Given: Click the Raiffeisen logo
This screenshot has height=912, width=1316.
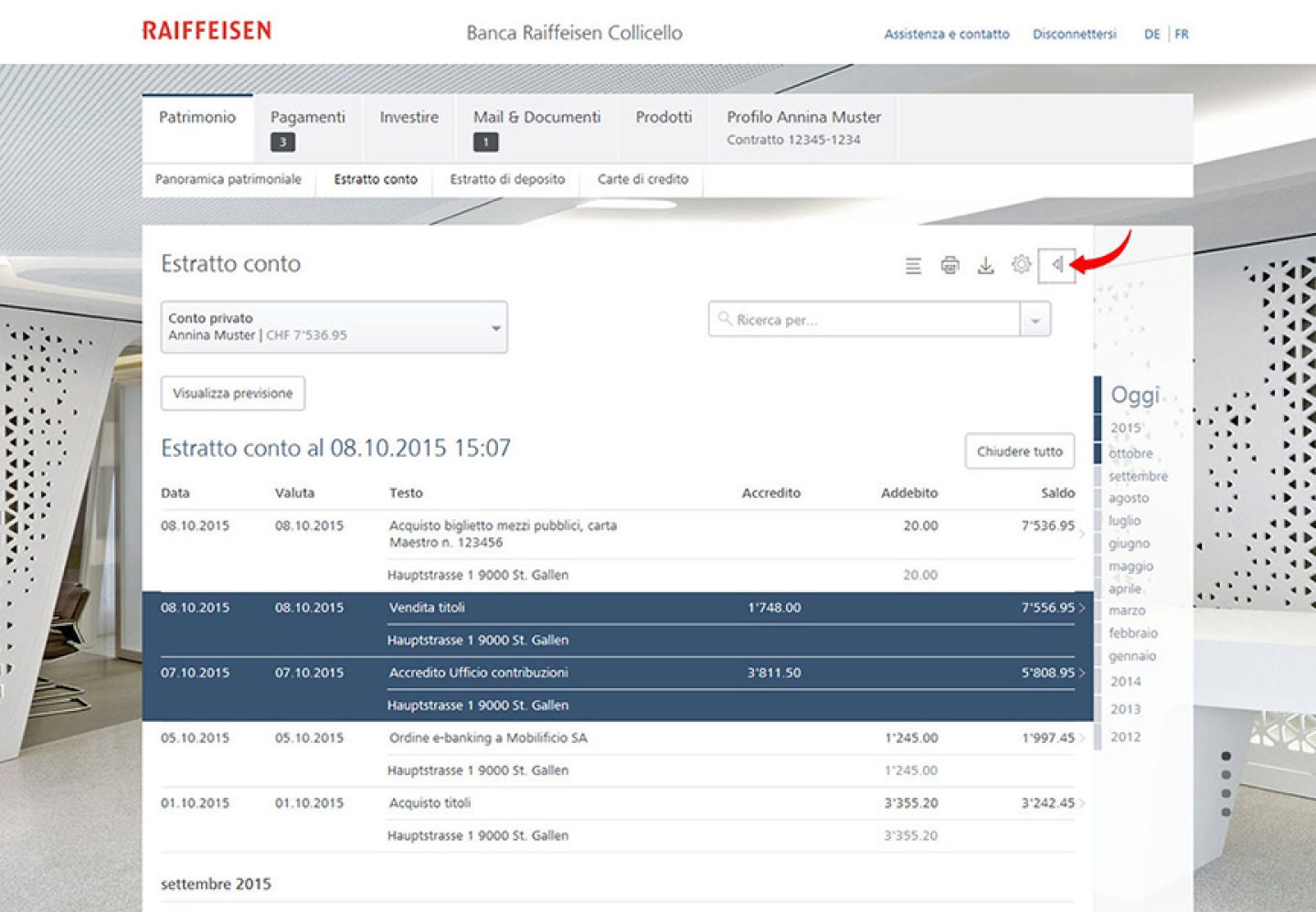Looking at the screenshot, I should (x=207, y=31).
